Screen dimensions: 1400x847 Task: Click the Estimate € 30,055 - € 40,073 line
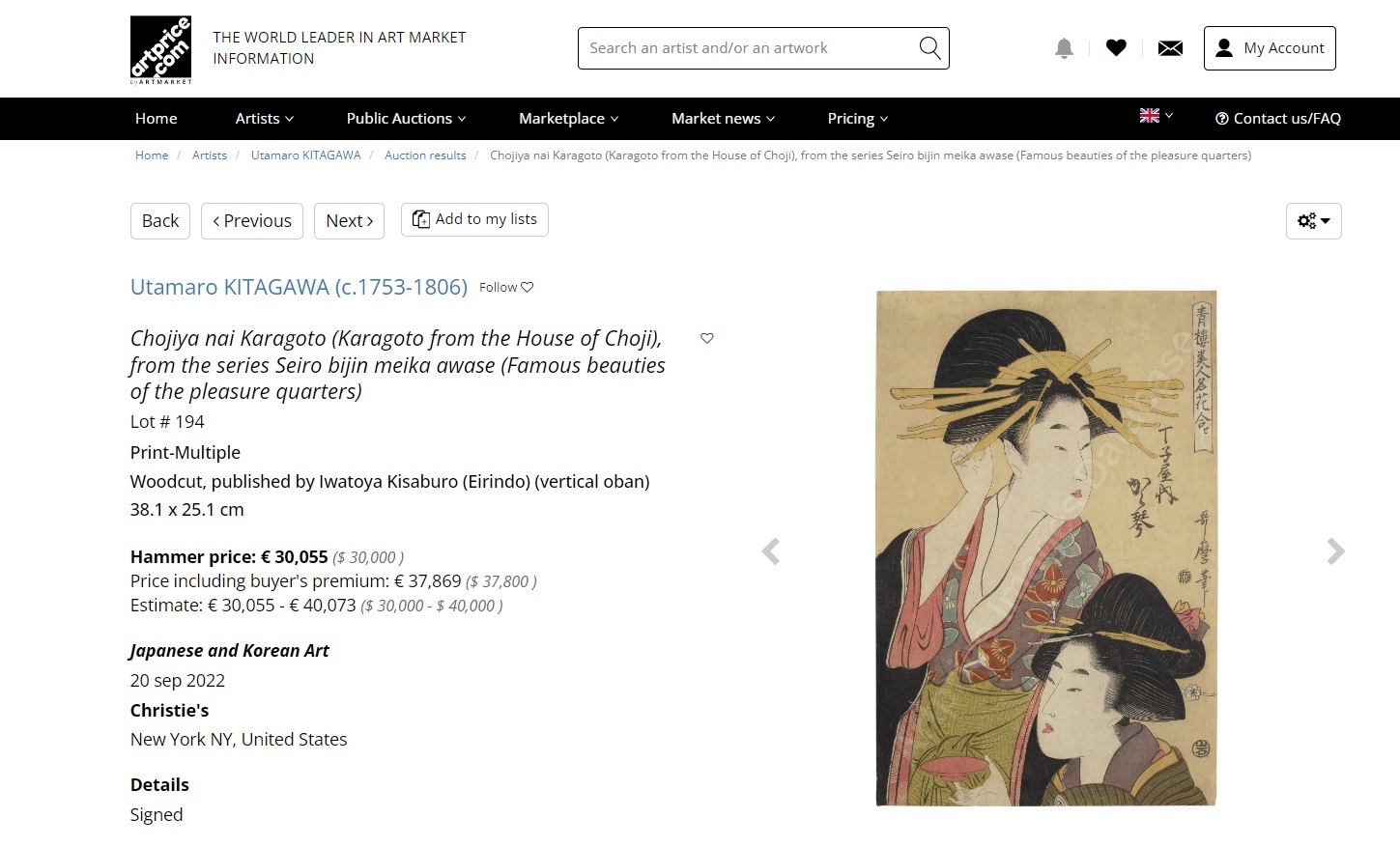[x=316, y=606]
